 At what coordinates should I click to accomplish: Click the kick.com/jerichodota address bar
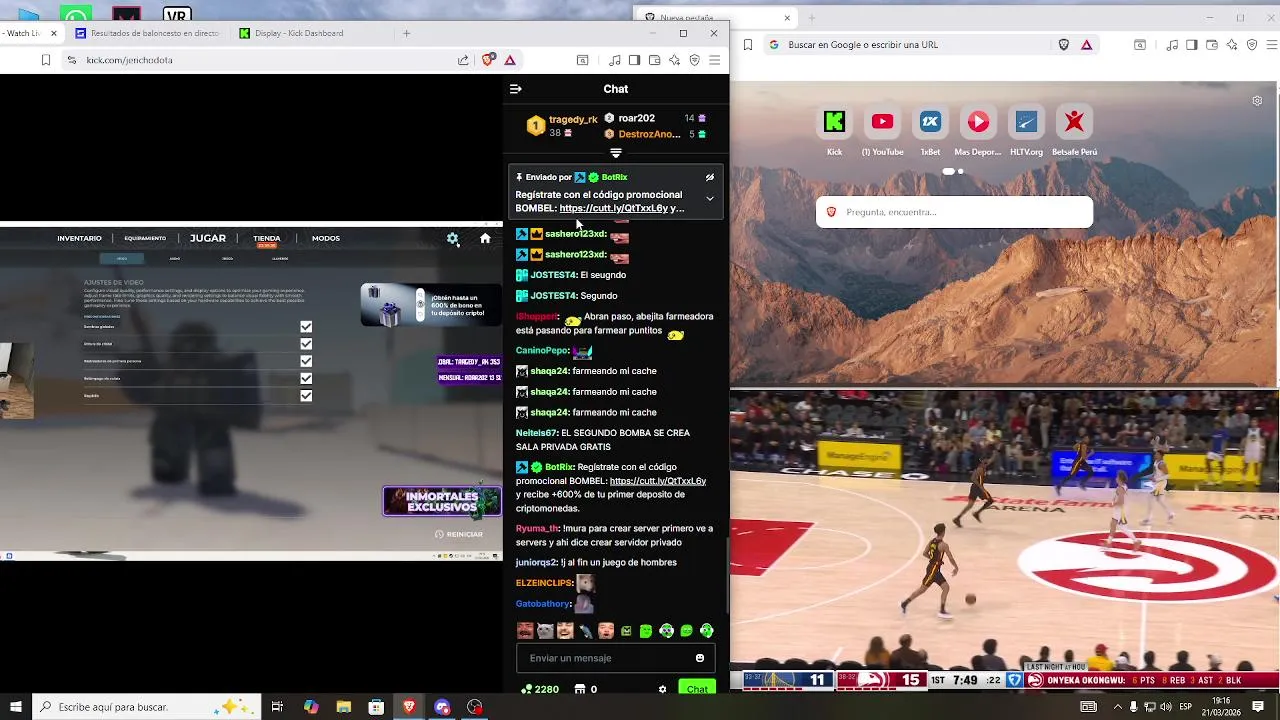(260, 60)
